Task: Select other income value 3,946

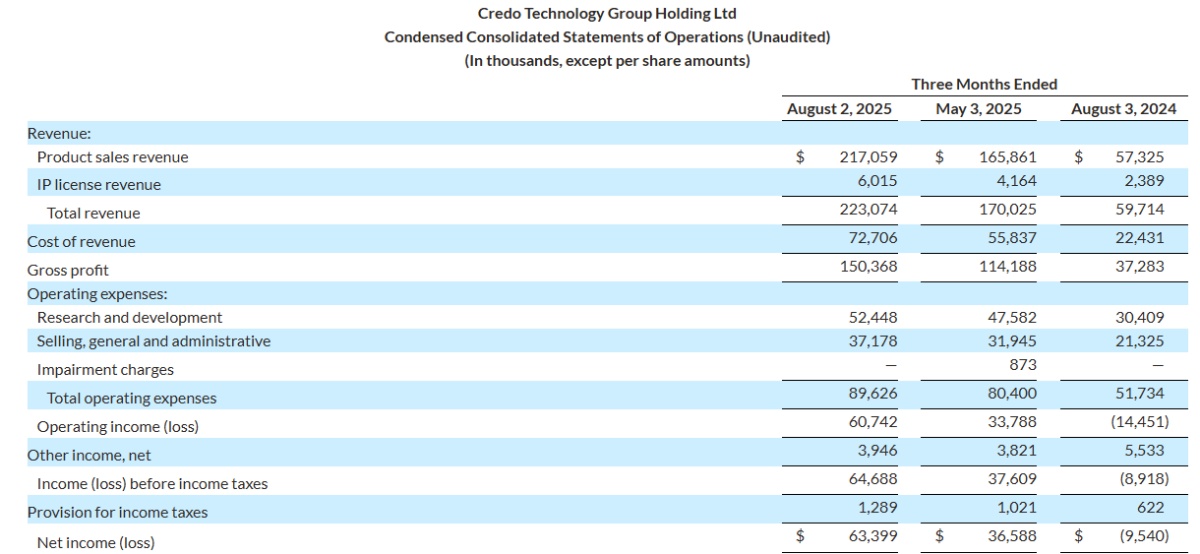Action: tap(878, 451)
